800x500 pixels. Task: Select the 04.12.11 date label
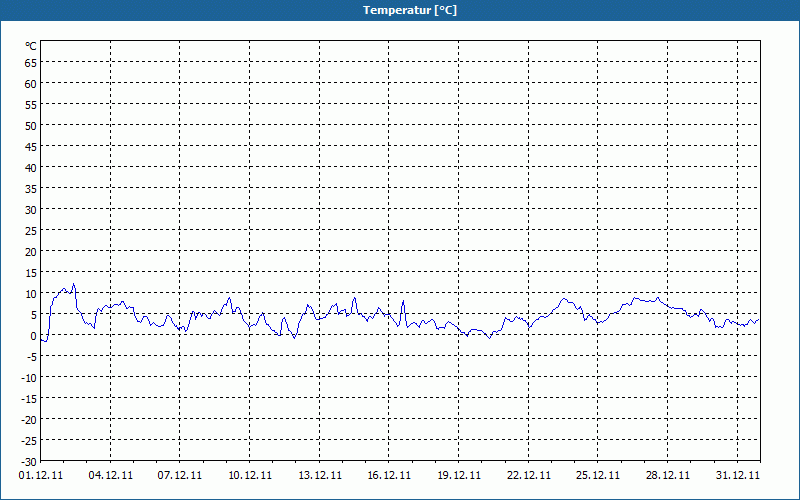click(x=110, y=475)
